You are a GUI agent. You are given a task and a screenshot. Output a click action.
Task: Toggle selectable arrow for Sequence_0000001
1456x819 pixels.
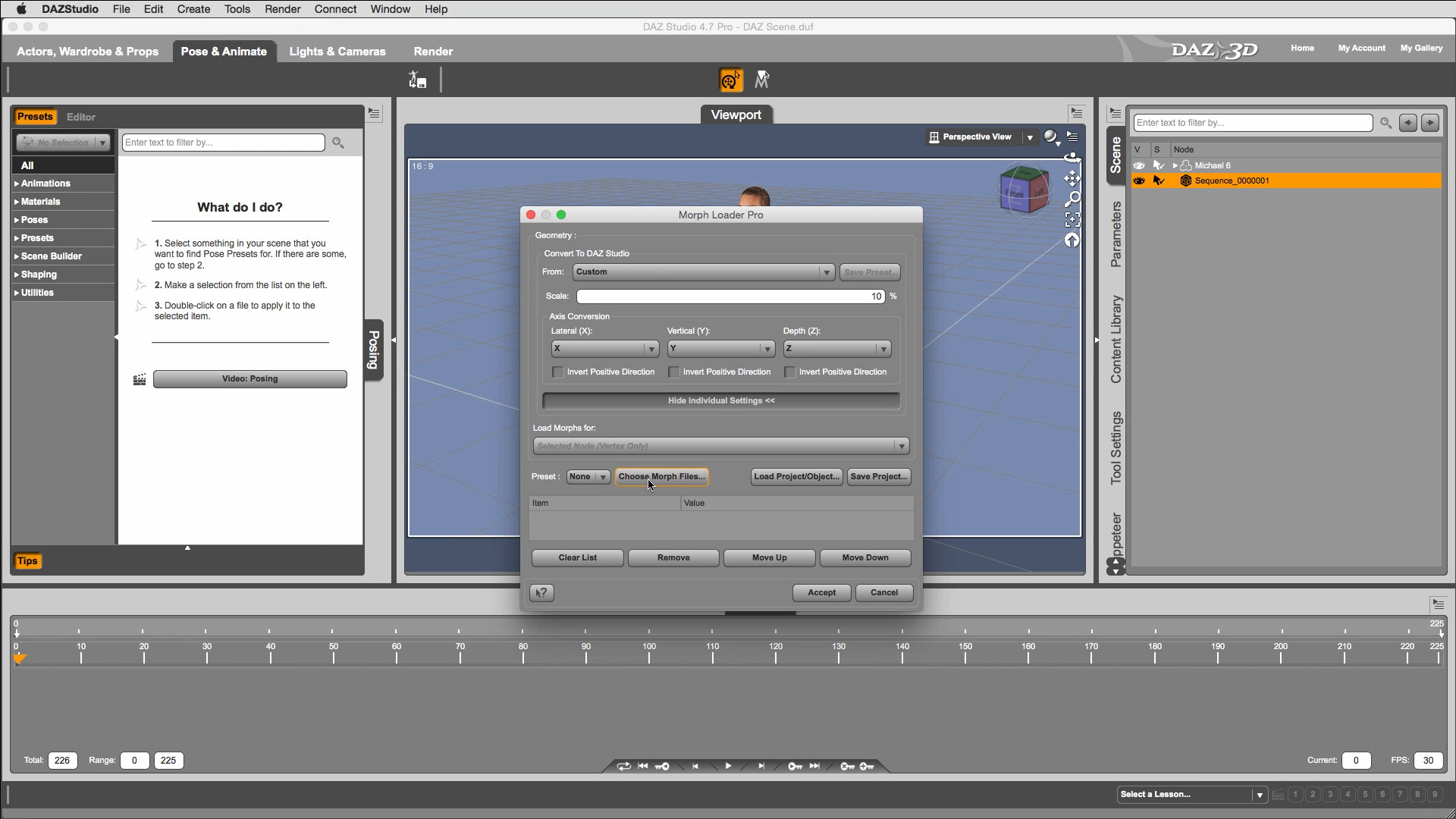1159,180
